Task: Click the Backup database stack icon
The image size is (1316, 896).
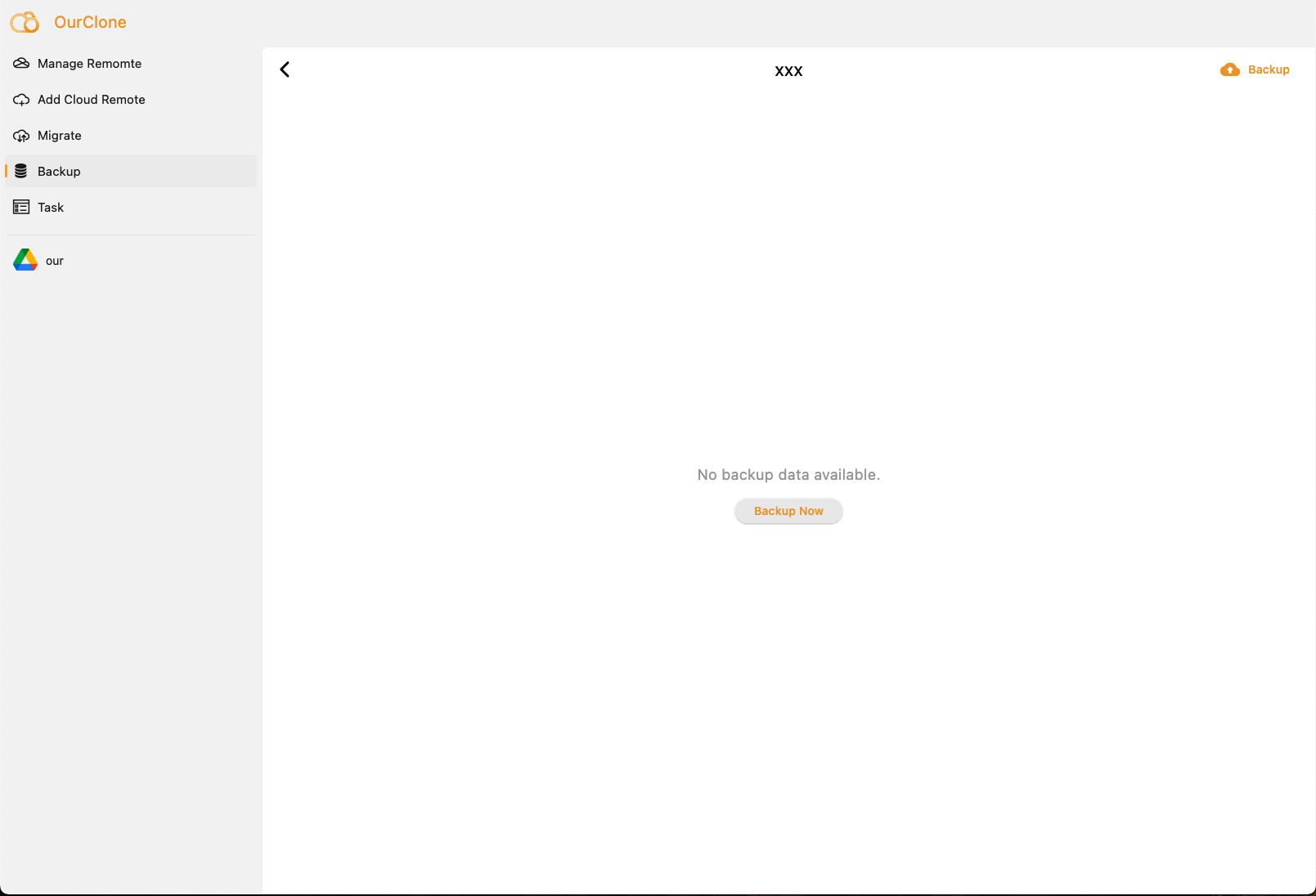Action: [x=21, y=172]
